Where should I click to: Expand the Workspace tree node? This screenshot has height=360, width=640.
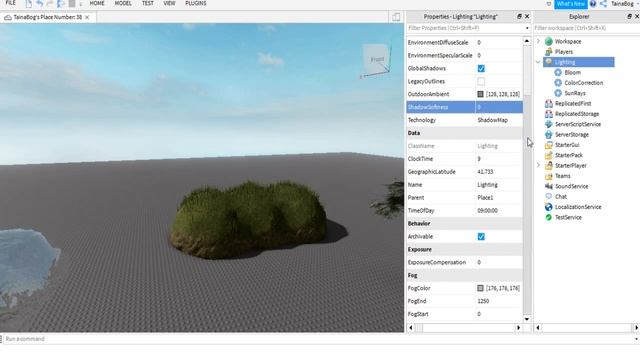pyautogui.click(x=538, y=41)
